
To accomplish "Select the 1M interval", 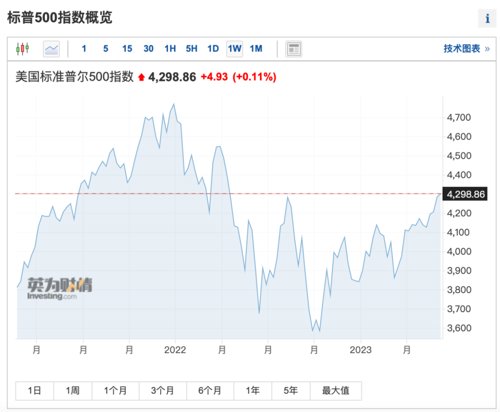I will [x=256, y=49].
